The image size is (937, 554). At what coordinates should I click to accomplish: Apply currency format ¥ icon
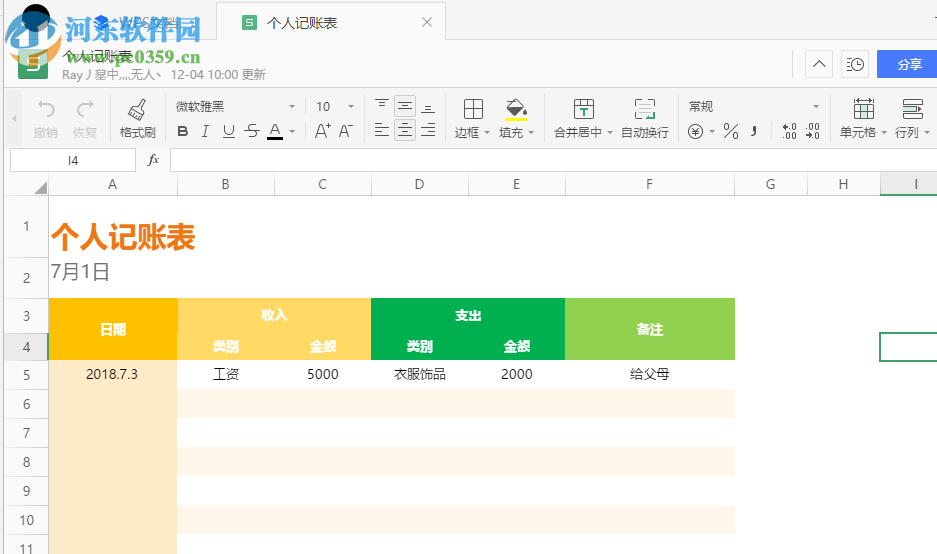coord(695,131)
